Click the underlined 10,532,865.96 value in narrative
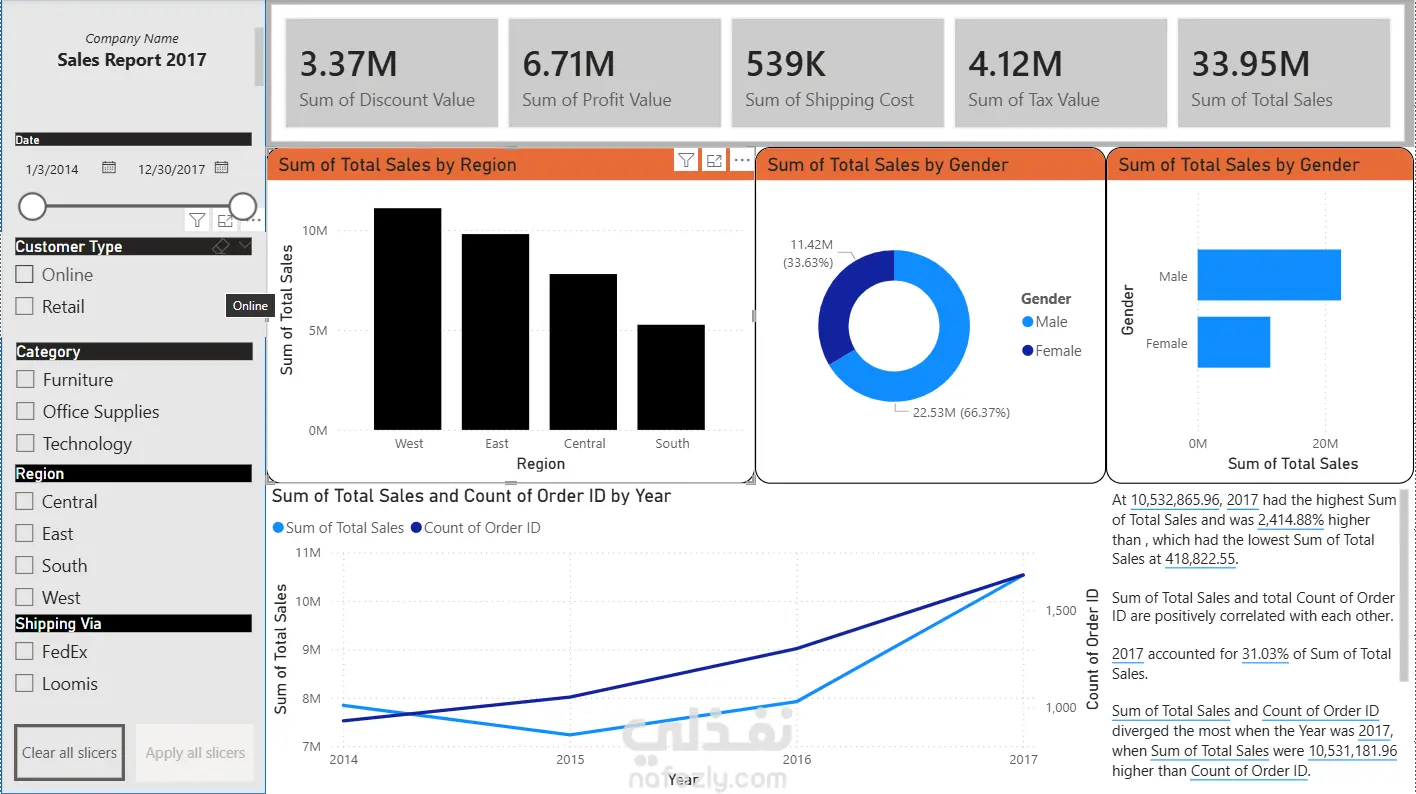This screenshot has height=794, width=1416. pos(1175,500)
